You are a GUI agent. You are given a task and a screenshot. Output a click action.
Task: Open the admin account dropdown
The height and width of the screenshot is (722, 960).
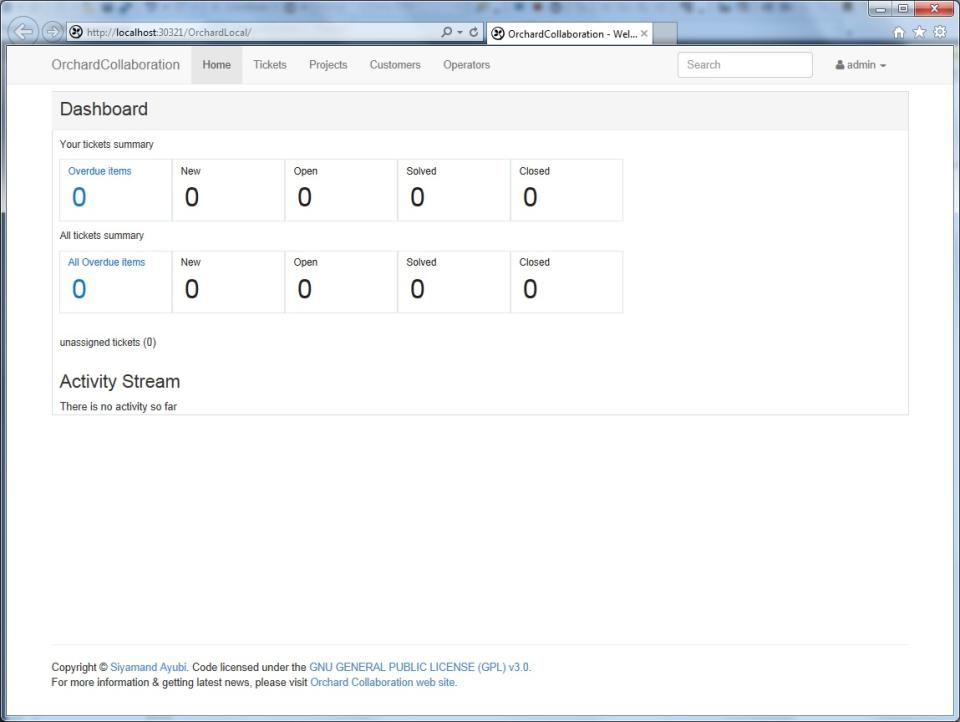(861, 64)
